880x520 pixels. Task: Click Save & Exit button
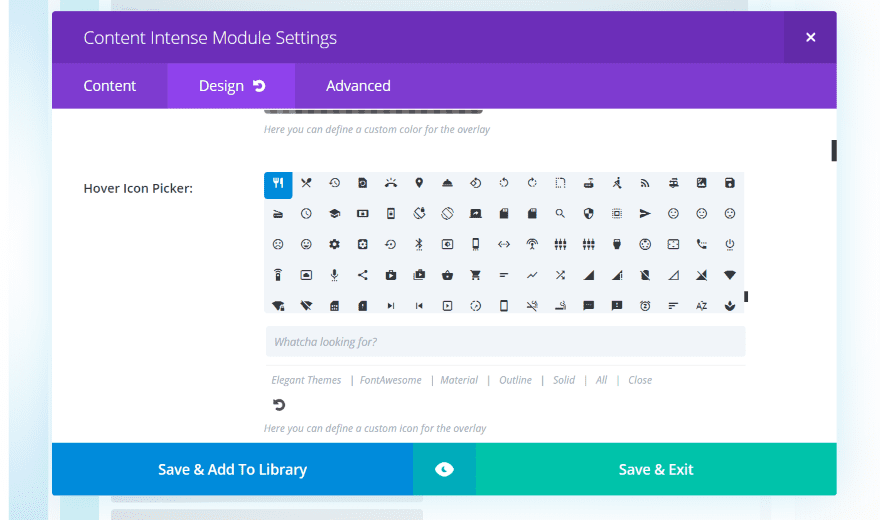click(656, 470)
